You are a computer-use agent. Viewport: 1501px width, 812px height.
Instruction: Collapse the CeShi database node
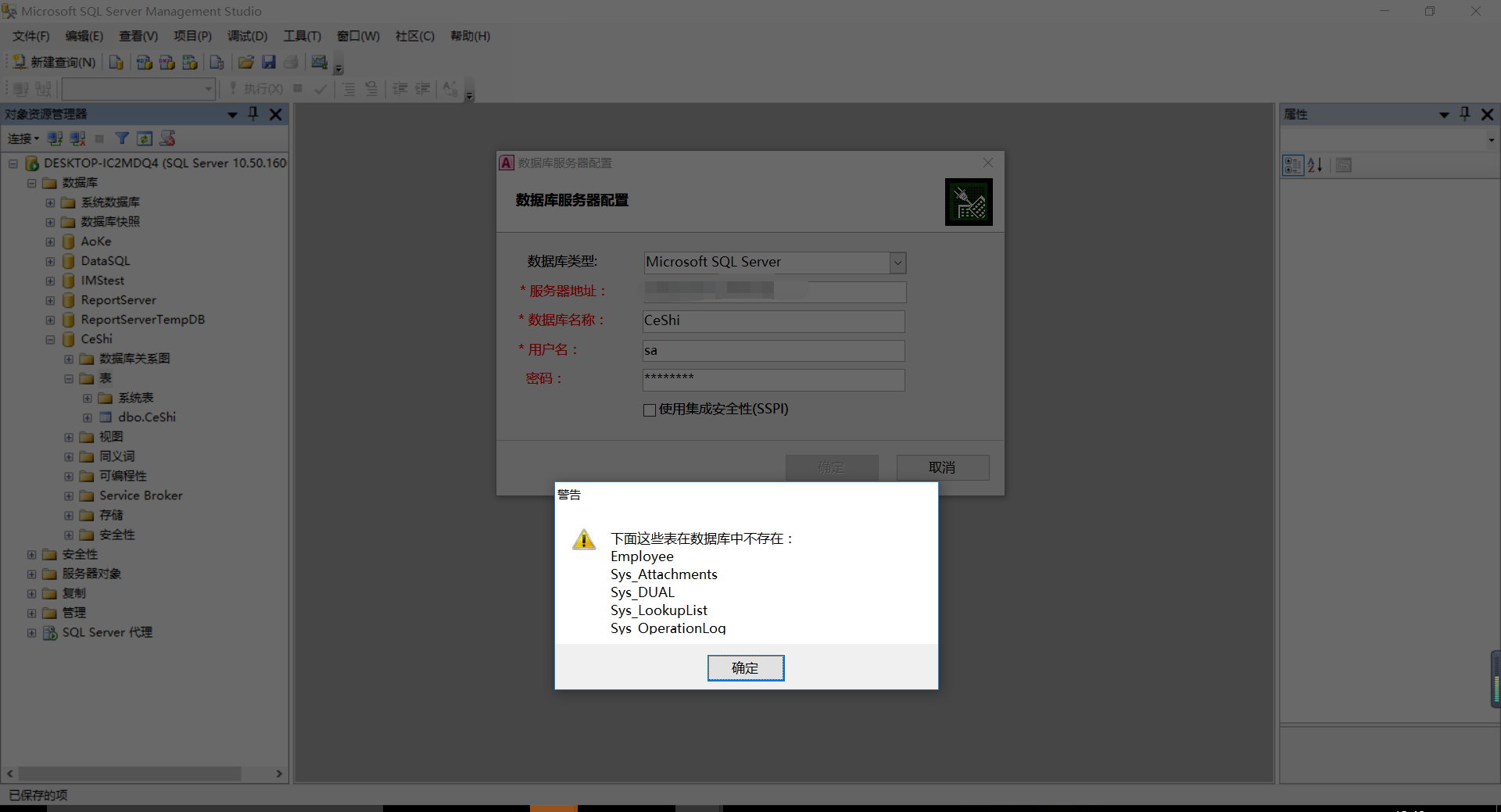tap(50, 339)
